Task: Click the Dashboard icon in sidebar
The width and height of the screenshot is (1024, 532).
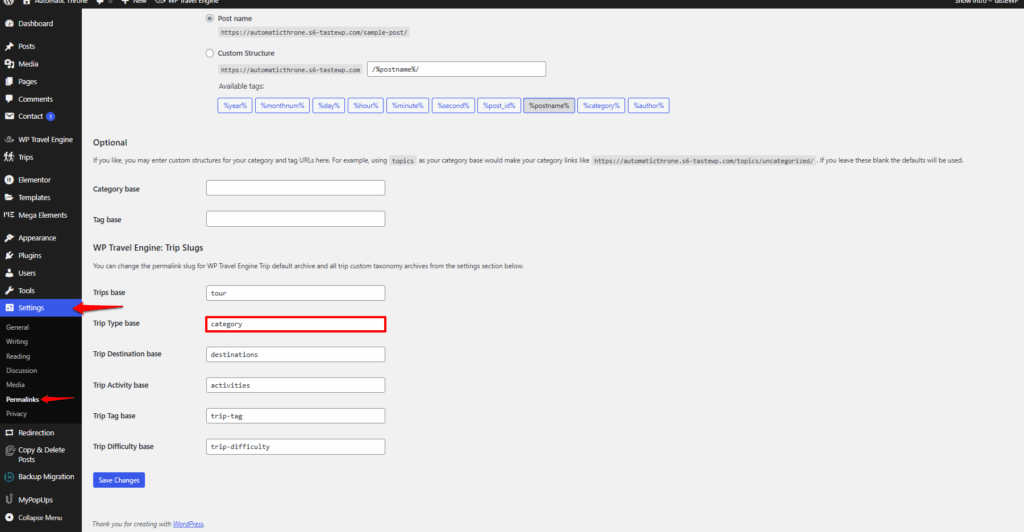Action: click(9, 23)
